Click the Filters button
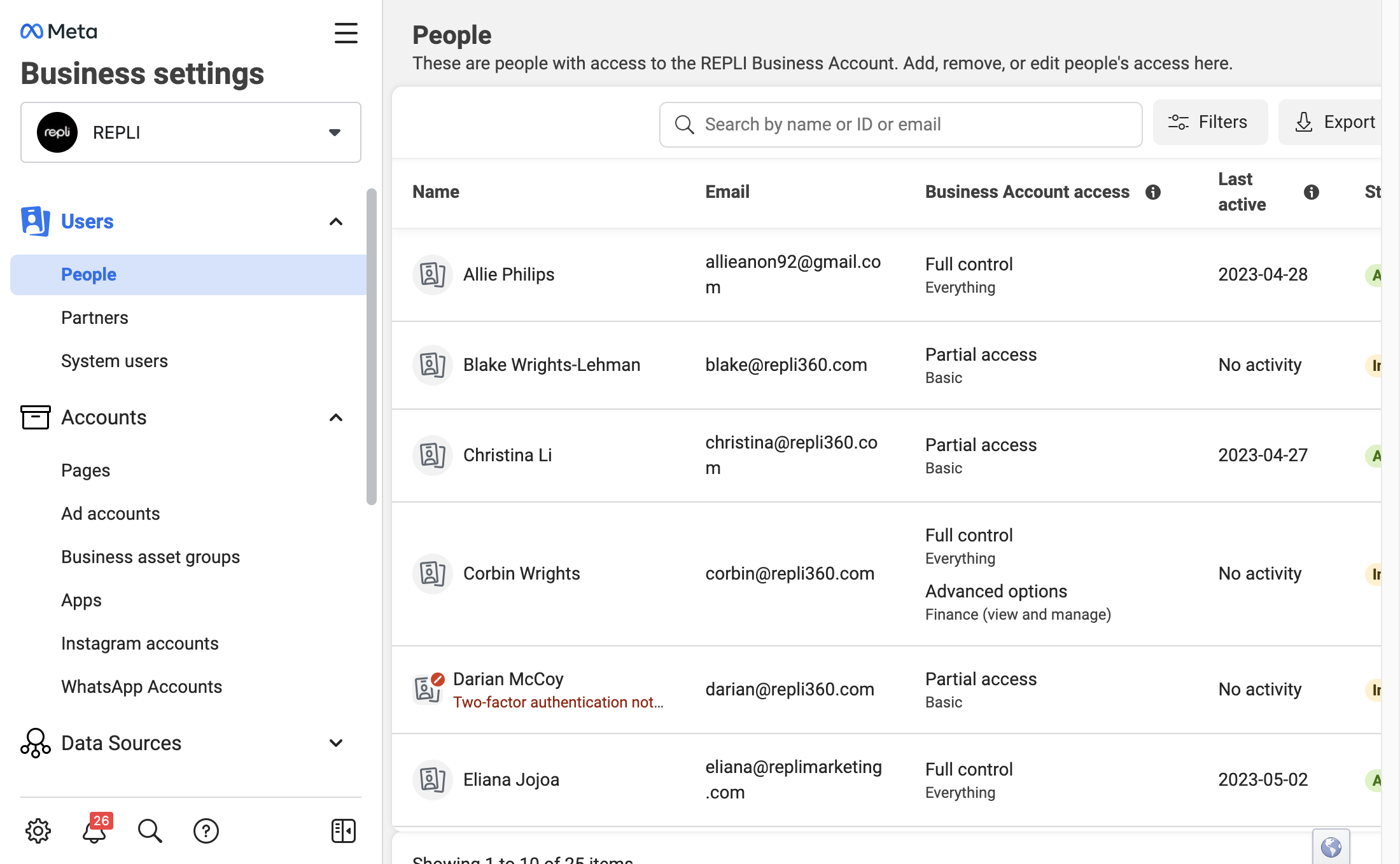The height and width of the screenshot is (864, 1400). (1210, 122)
